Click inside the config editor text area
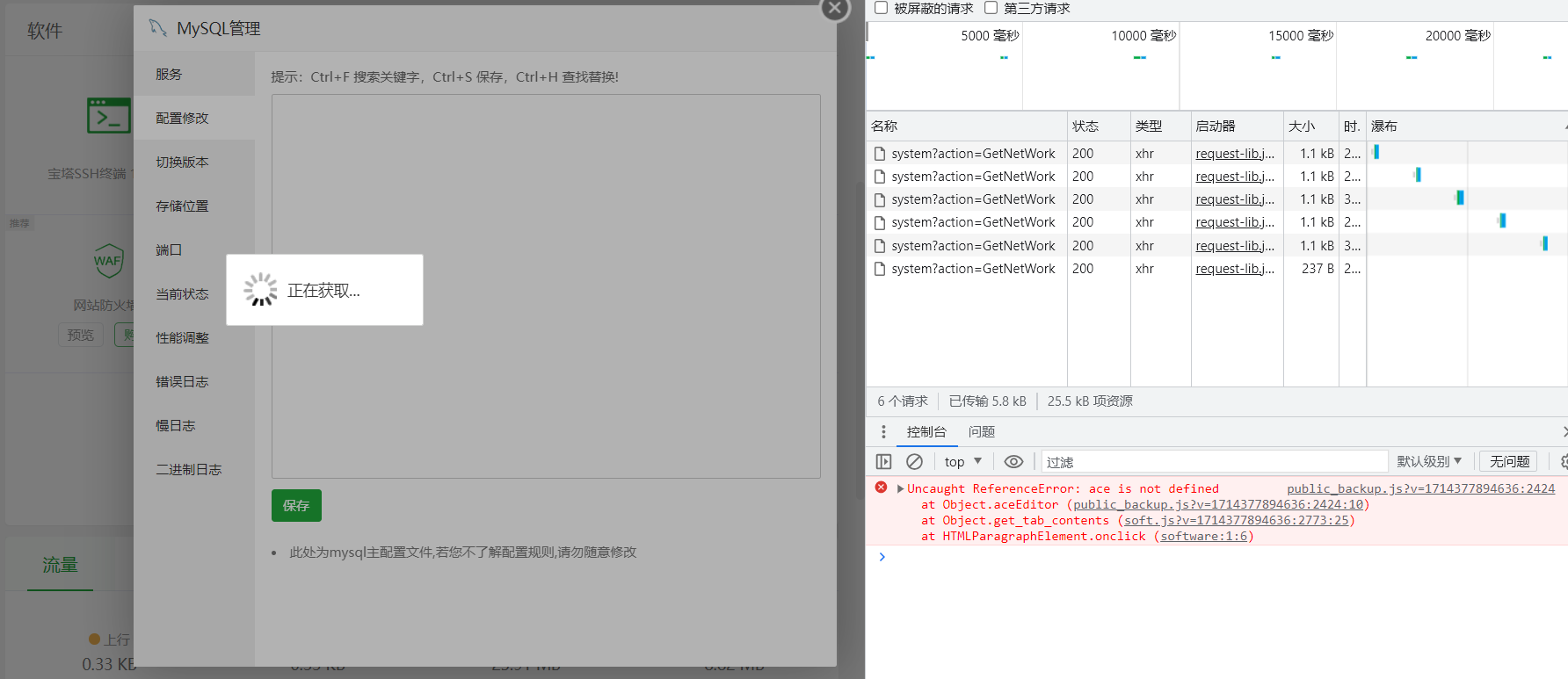The height and width of the screenshot is (679, 1568). [x=546, y=286]
